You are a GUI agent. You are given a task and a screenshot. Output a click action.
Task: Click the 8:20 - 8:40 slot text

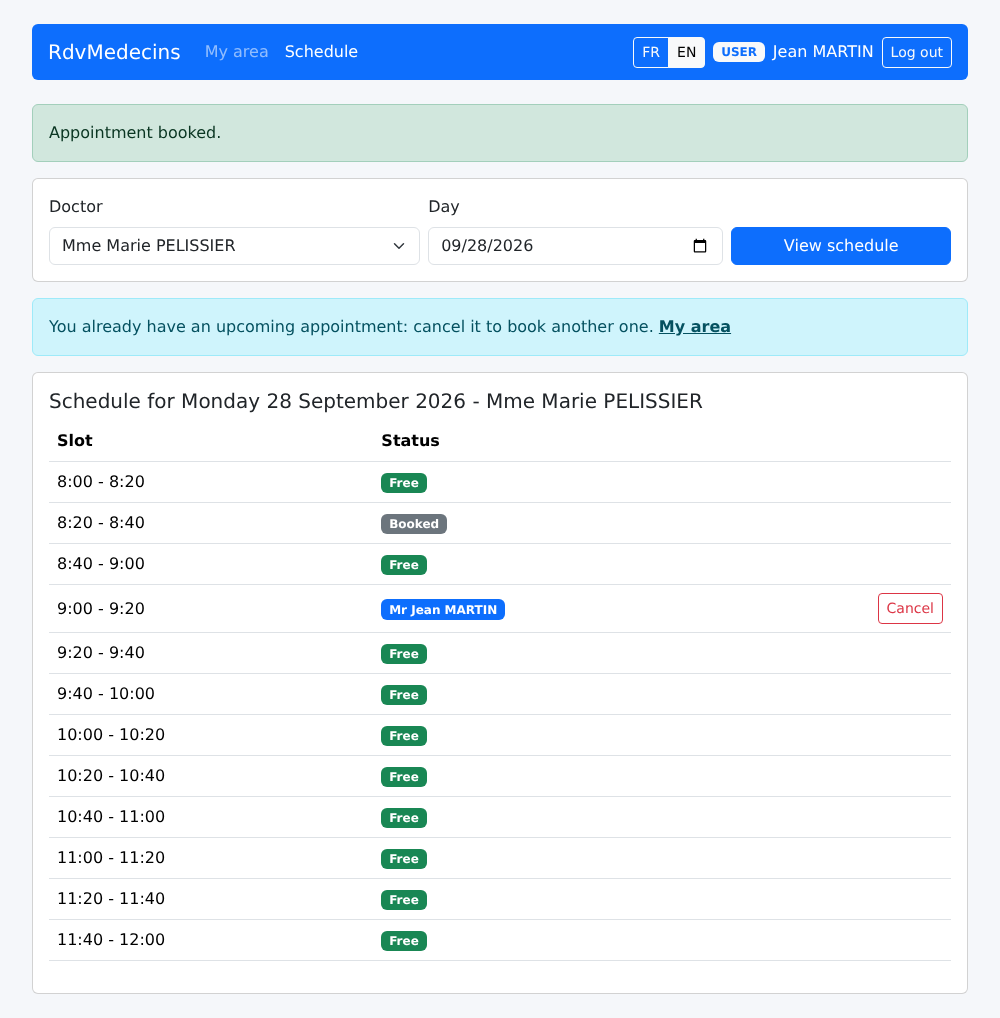[x=101, y=523]
